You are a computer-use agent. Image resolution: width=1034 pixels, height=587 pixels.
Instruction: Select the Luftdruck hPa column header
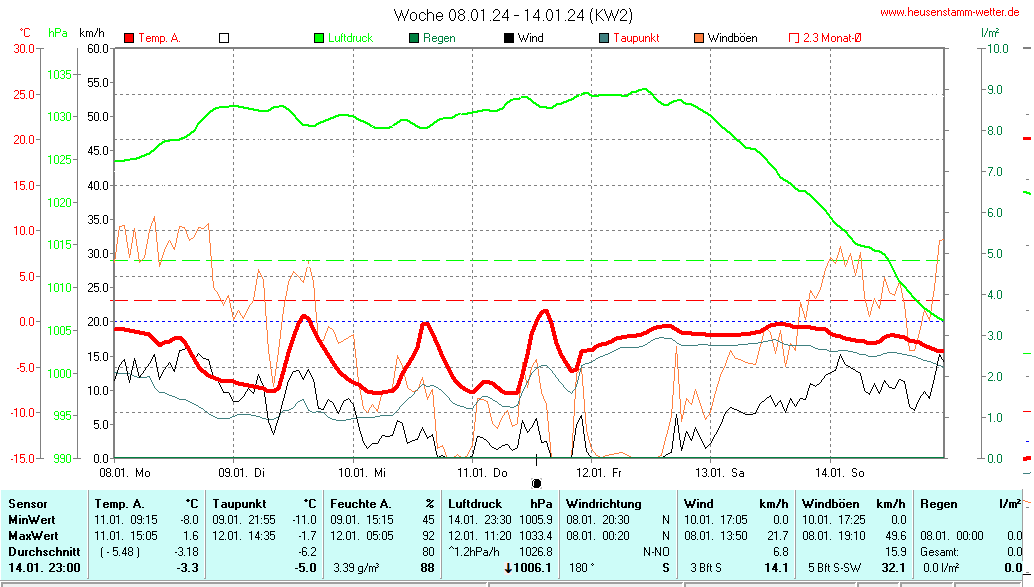pyautogui.click(x=499, y=504)
